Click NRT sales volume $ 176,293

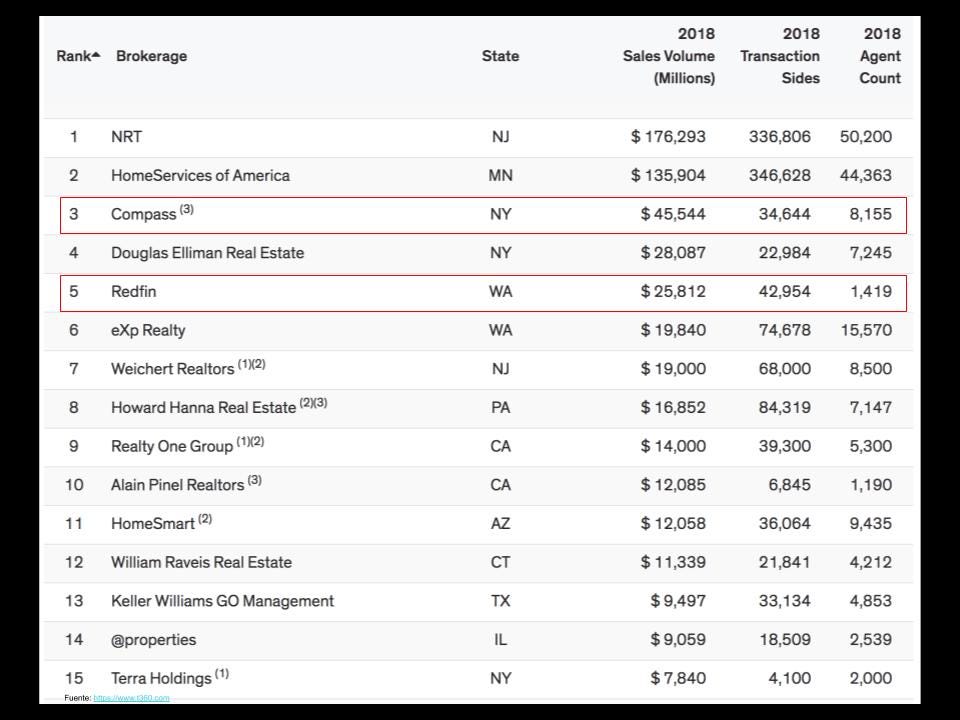668,137
